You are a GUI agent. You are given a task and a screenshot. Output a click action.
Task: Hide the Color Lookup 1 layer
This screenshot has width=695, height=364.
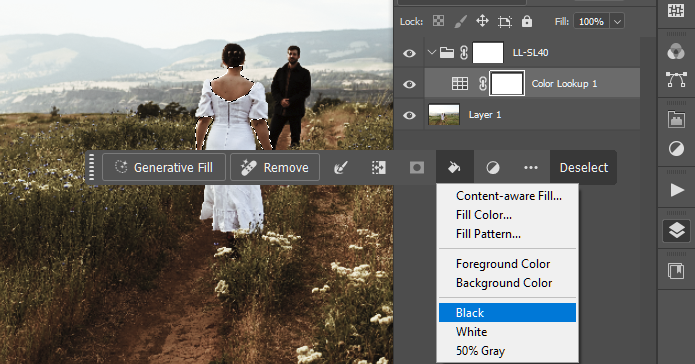tap(409, 84)
